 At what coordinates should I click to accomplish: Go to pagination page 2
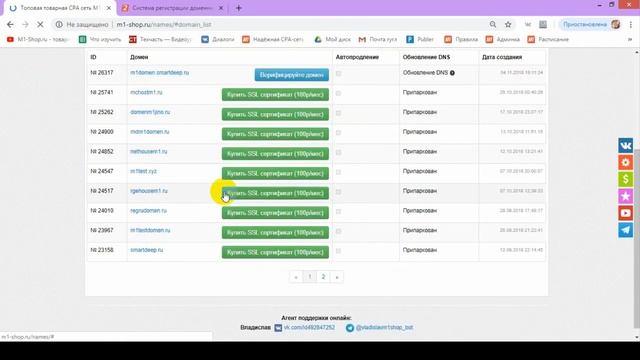323,277
